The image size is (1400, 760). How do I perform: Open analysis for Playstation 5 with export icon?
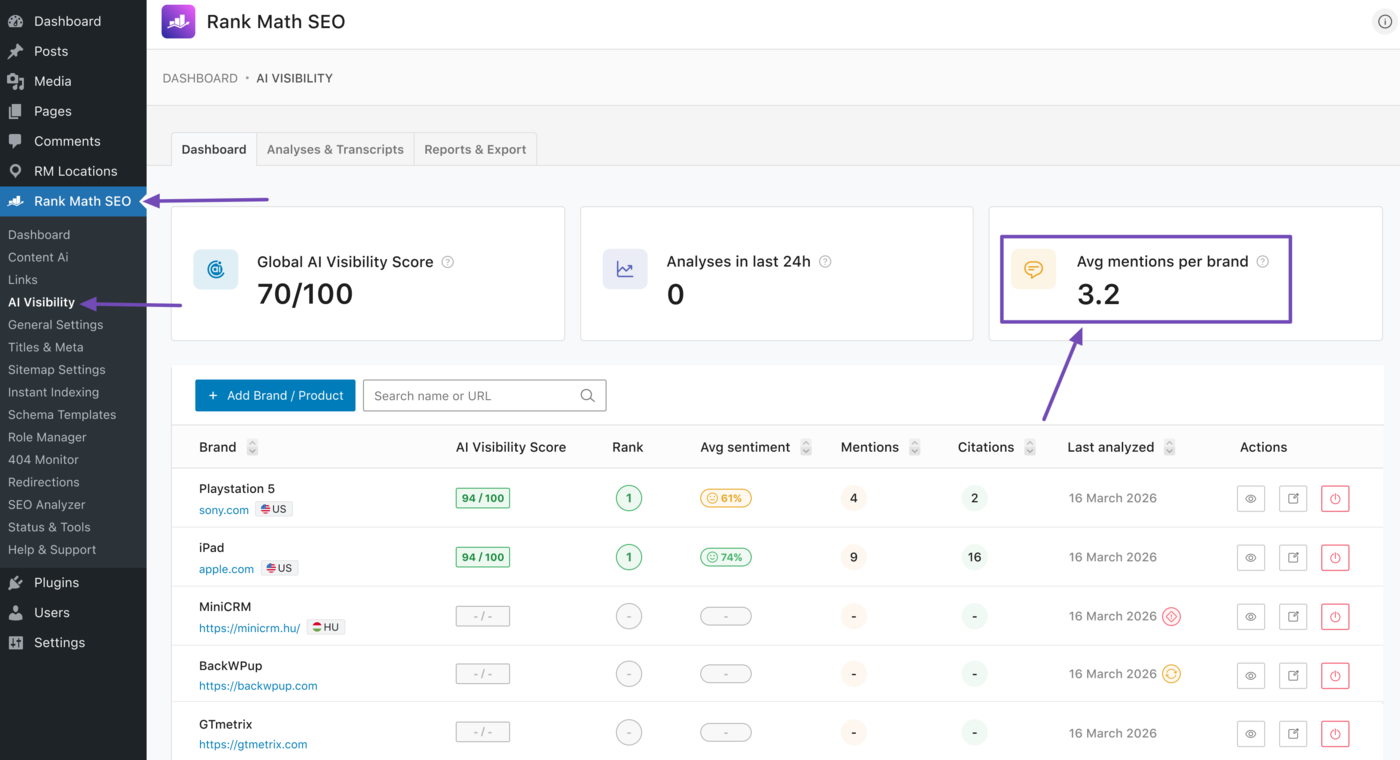1293,499
